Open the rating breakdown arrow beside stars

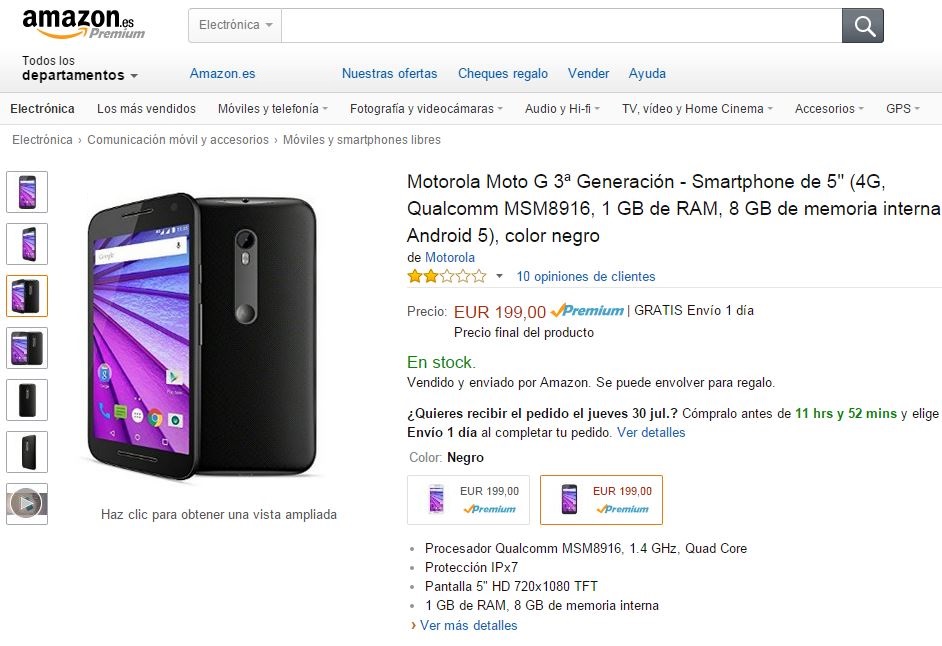(499, 277)
